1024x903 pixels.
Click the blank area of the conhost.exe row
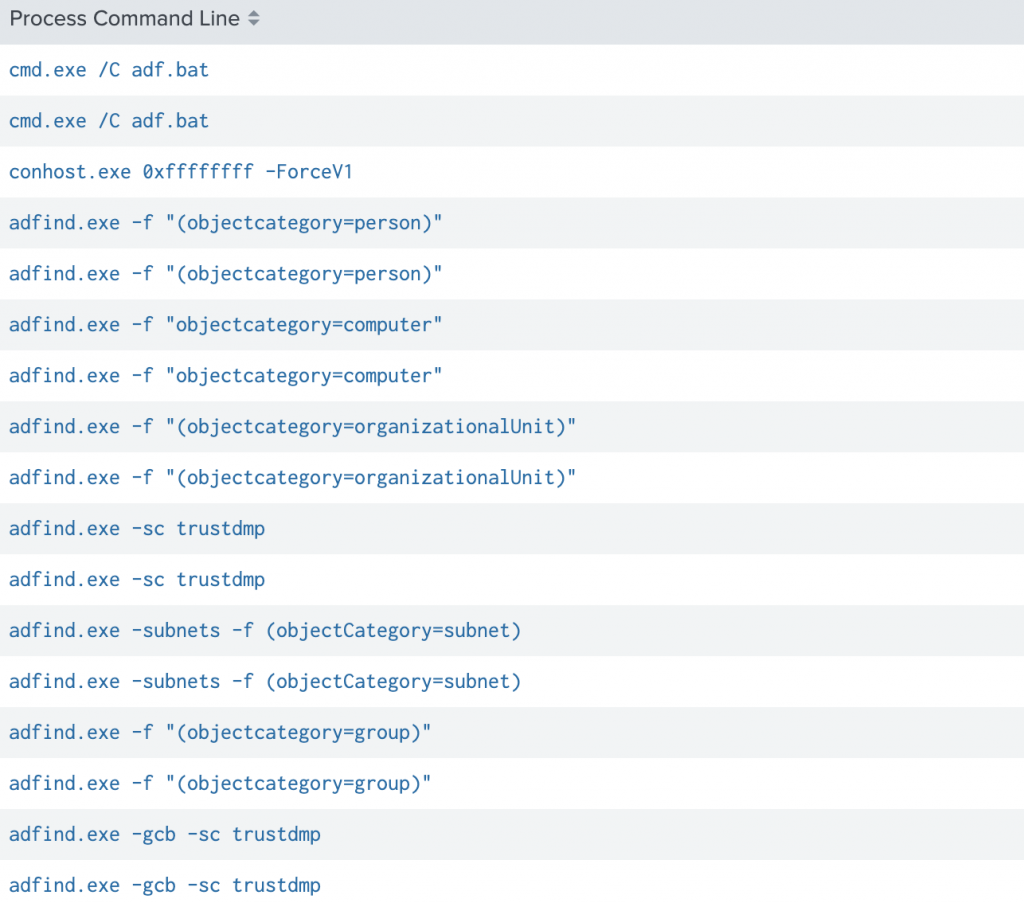tap(700, 172)
